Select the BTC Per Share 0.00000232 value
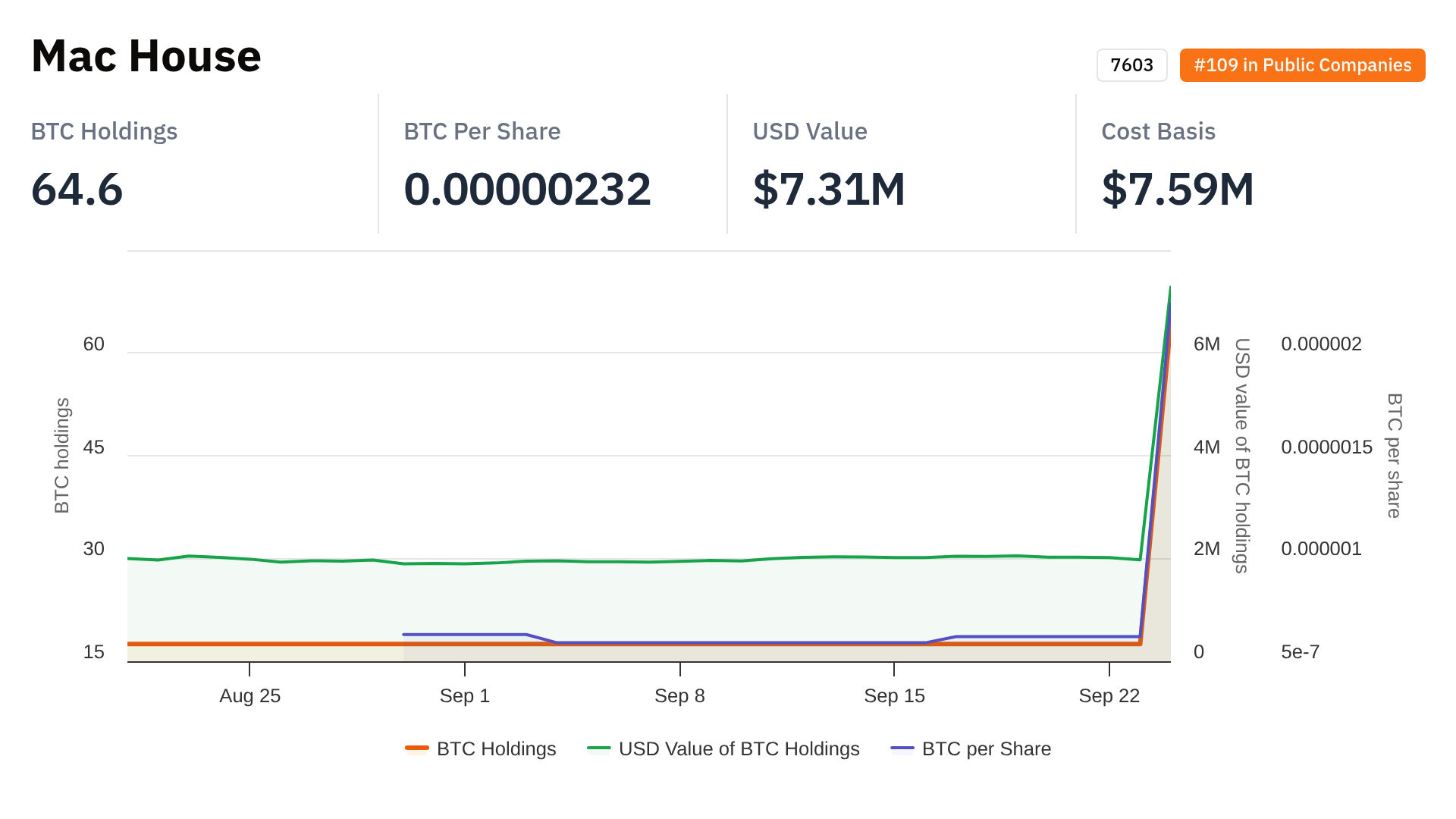Screen dimensions: 1456x819 coord(527,189)
